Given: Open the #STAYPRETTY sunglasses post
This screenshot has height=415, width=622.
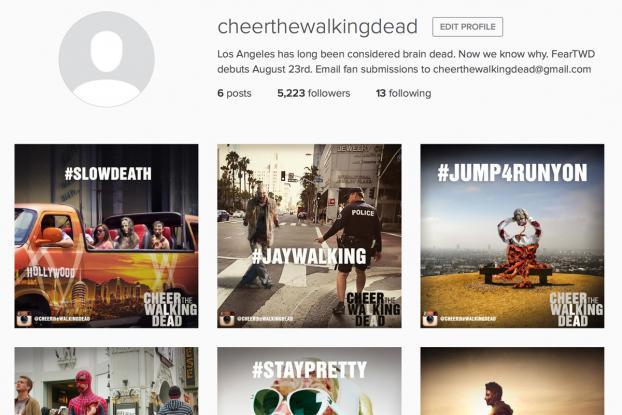Looking at the screenshot, I should pyautogui.click(x=309, y=381).
